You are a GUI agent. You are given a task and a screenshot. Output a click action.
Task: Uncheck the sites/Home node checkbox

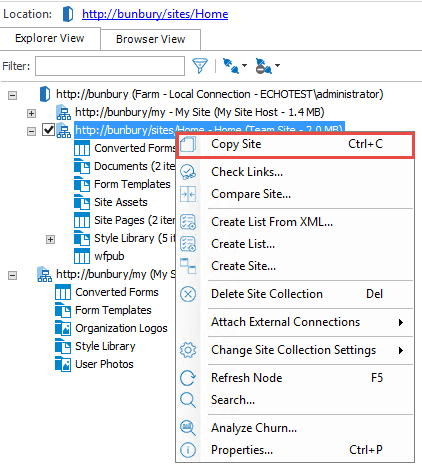pos(48,130)
